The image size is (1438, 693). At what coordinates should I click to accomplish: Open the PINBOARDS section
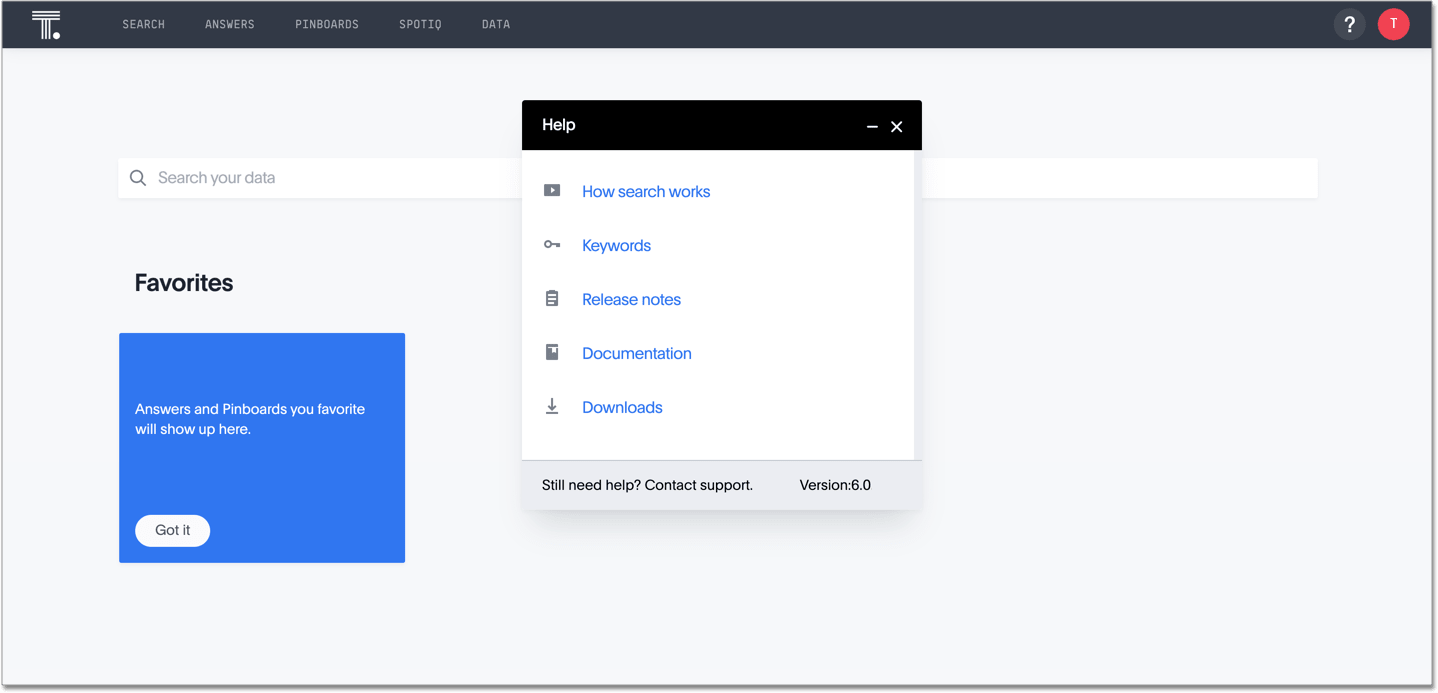click(x=327, y=23)
